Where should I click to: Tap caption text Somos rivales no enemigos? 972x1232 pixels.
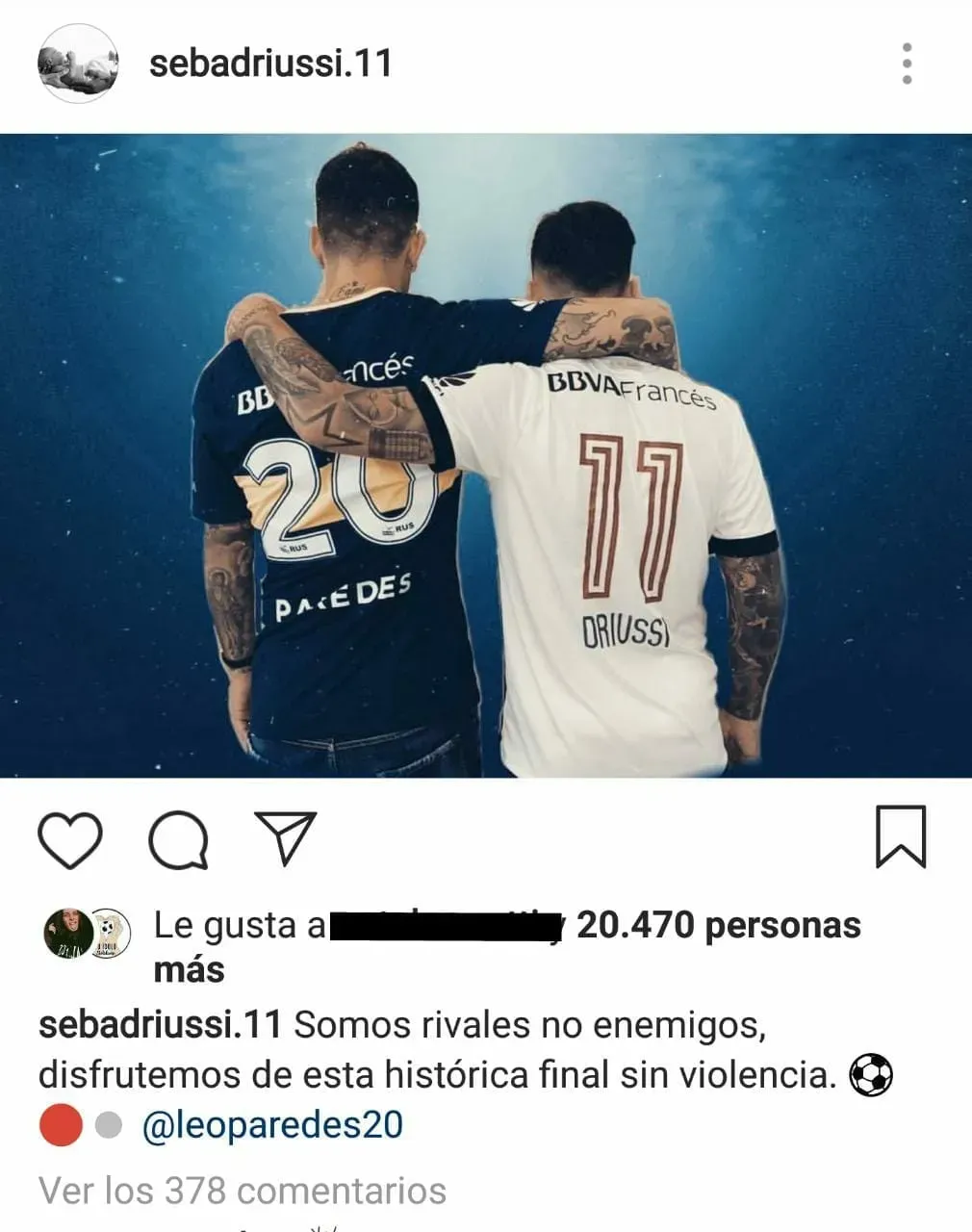click(529, 1024)
